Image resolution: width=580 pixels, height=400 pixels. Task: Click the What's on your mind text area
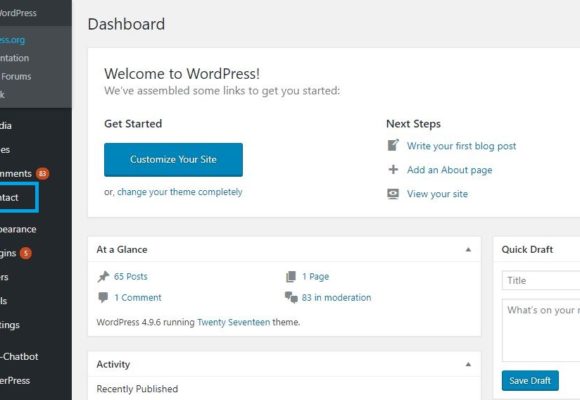pyautogui.click(x=541, y=330)
